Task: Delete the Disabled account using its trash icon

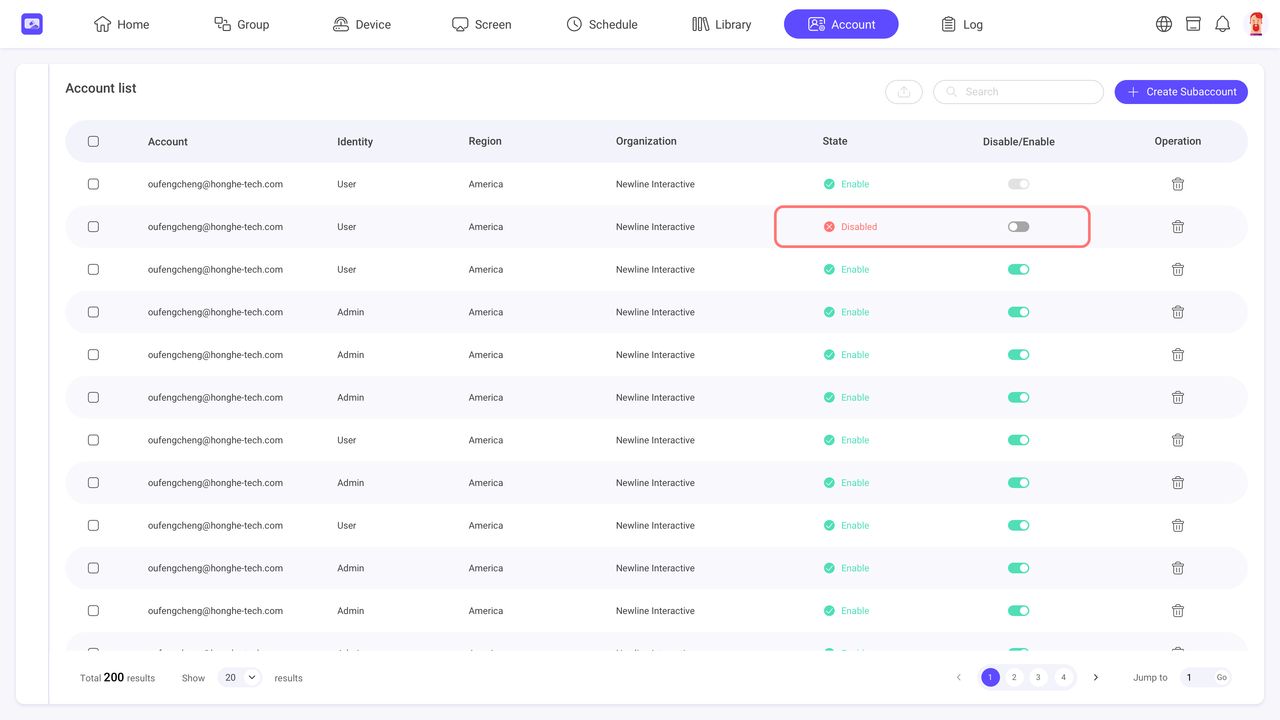Action: (1178, 227)
